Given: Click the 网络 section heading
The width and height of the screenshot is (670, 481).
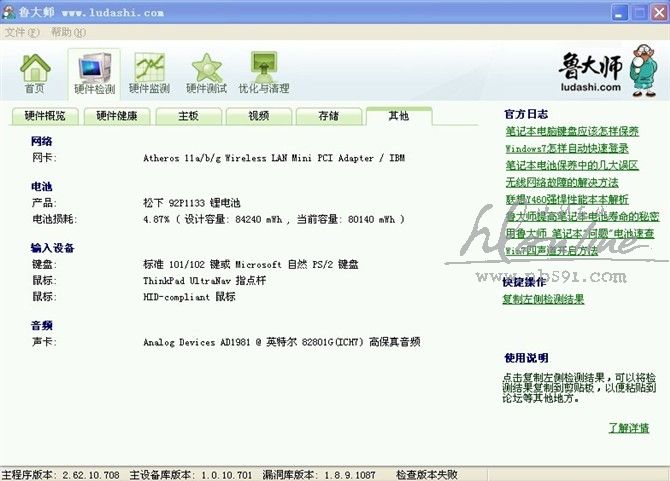Looking at the screenshot, I should coord(41,141).
